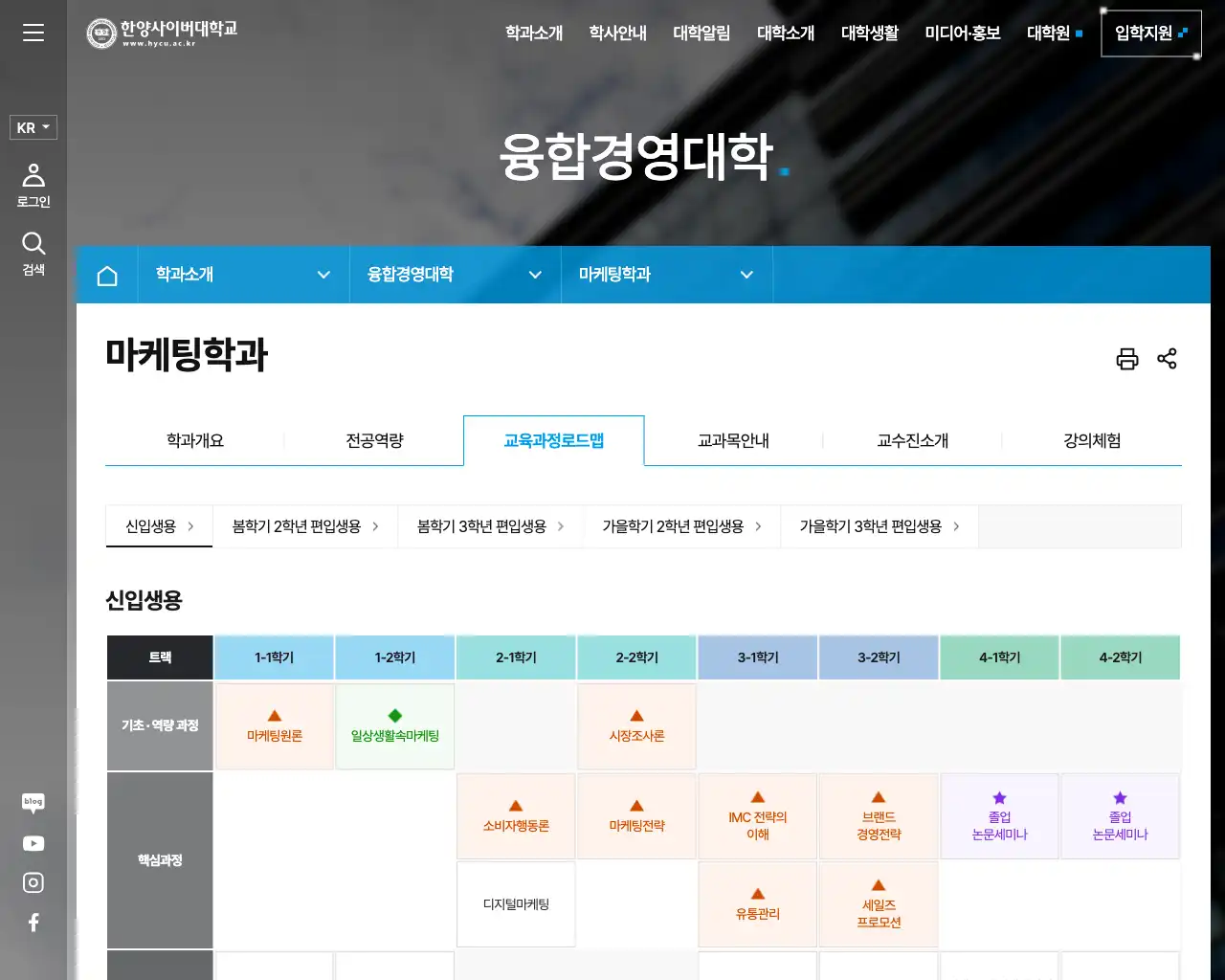Open the university's YouTube channel icon

pyautogui.click(x=33, y=843)
